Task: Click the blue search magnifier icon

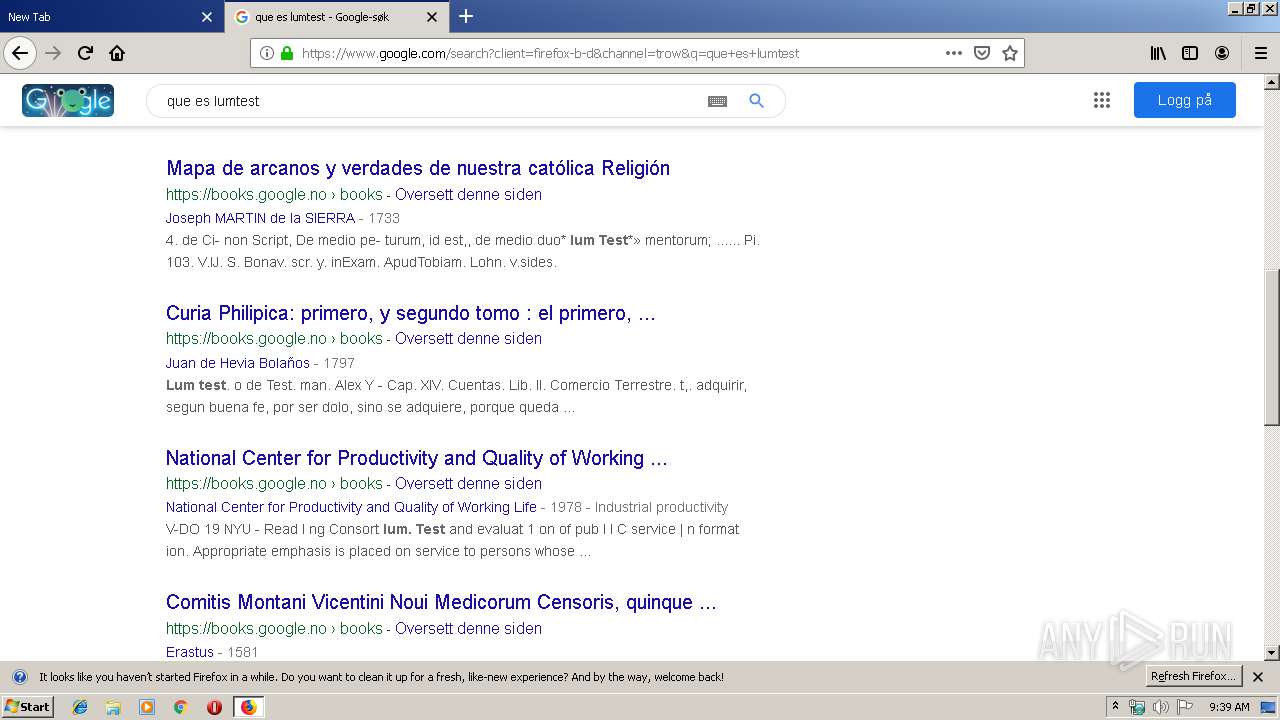Action: click(757, 101)
